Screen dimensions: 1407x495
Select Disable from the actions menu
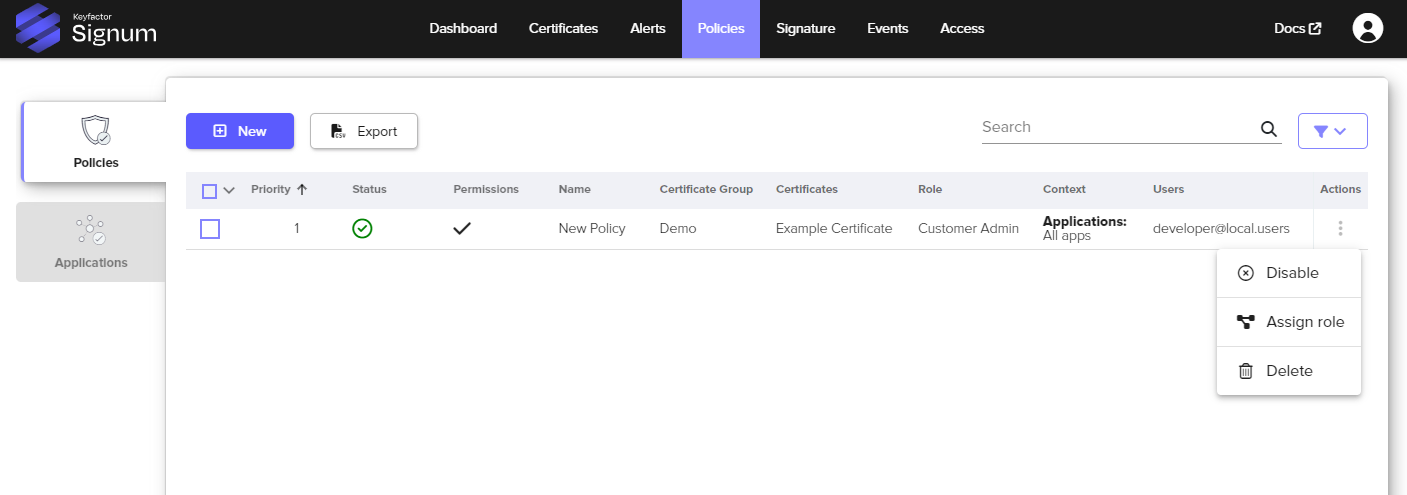(x=1289, y=273)
